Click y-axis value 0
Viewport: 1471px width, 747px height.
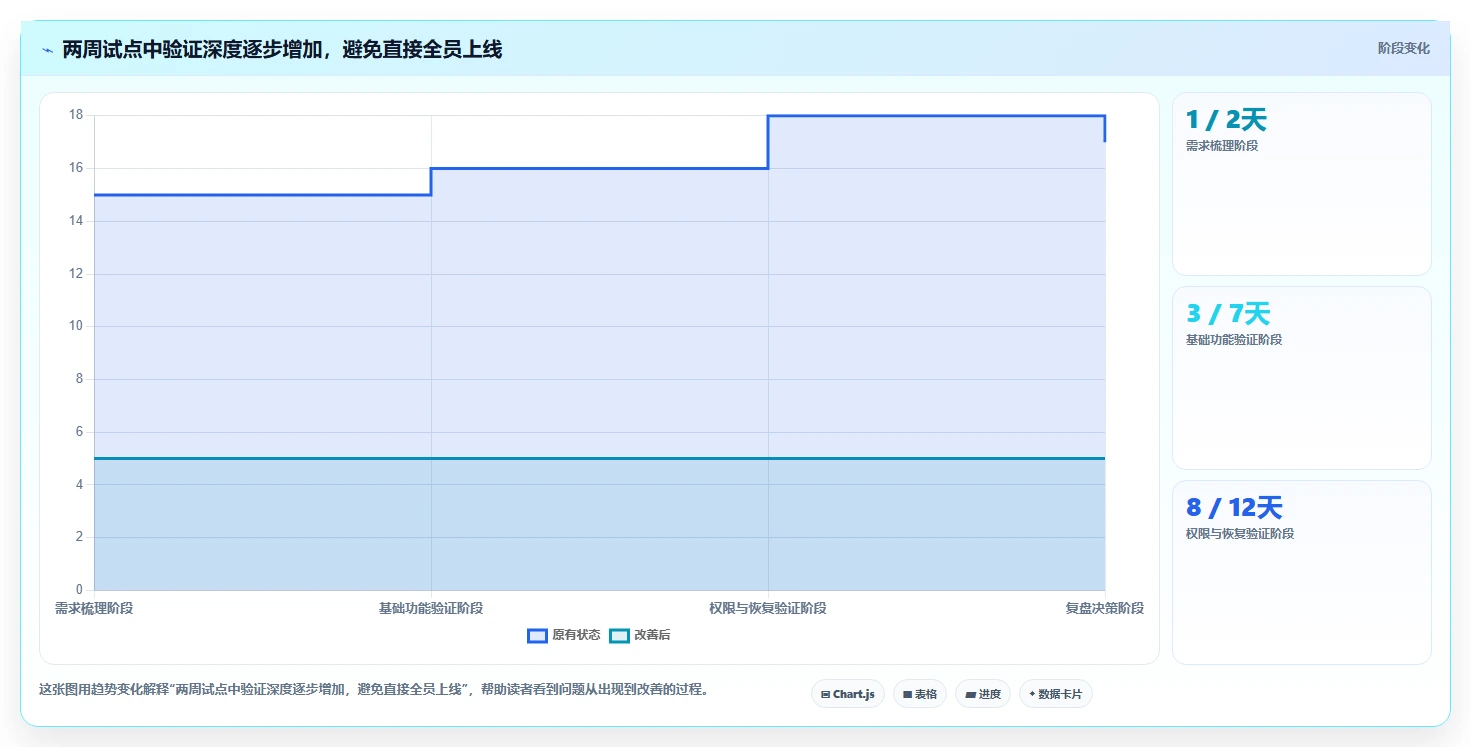click(x=80, y=590)
